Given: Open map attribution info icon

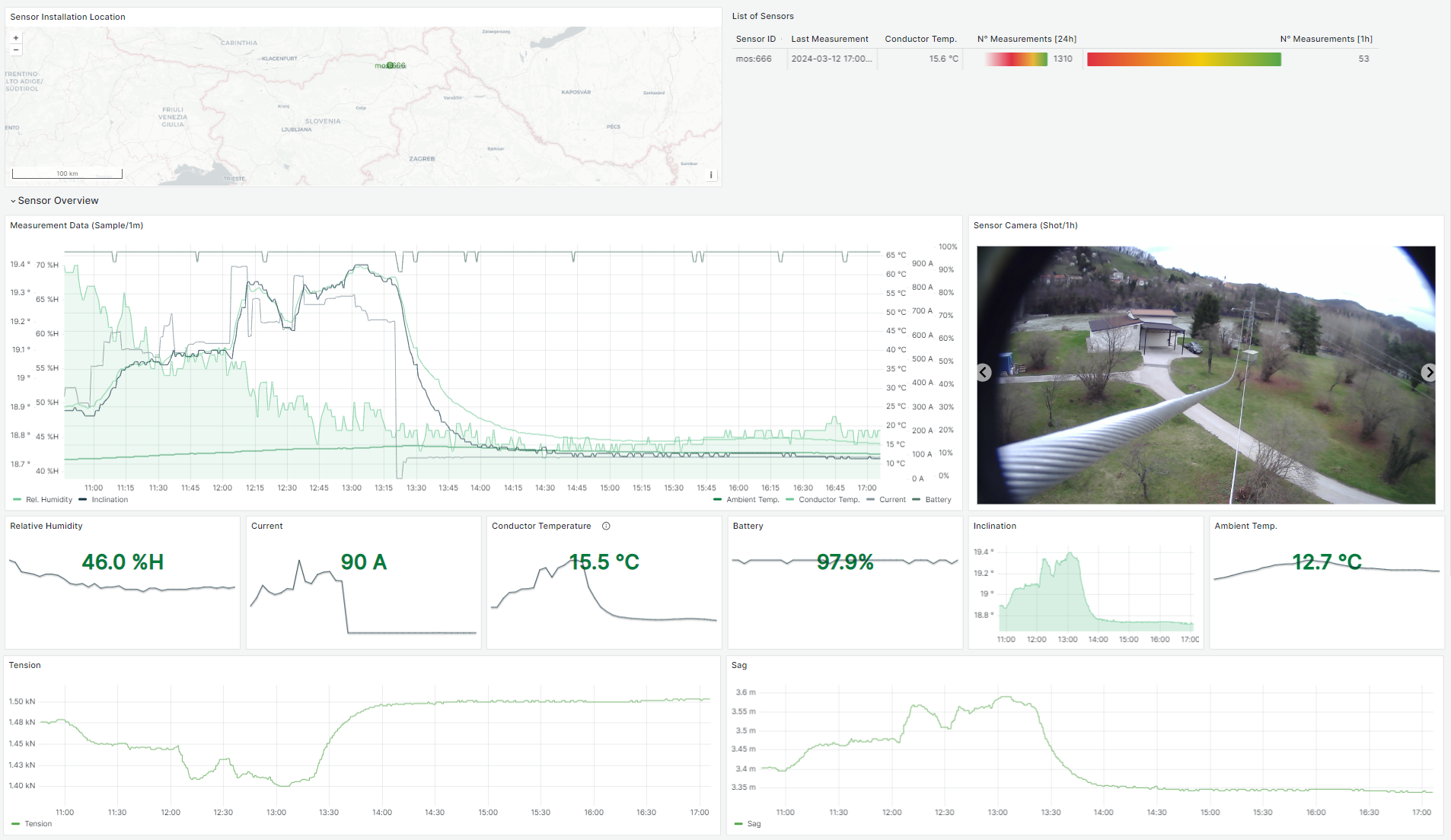Looking at the screenshot, I should [x=711, y=175].
